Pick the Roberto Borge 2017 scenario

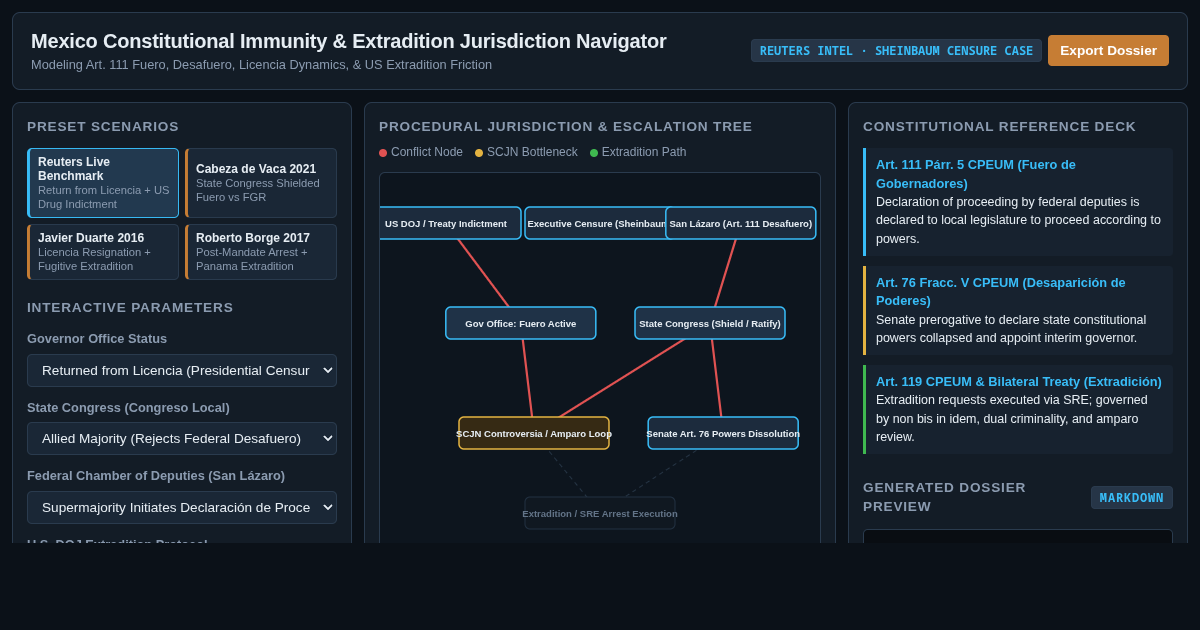[x=261, y=252]
